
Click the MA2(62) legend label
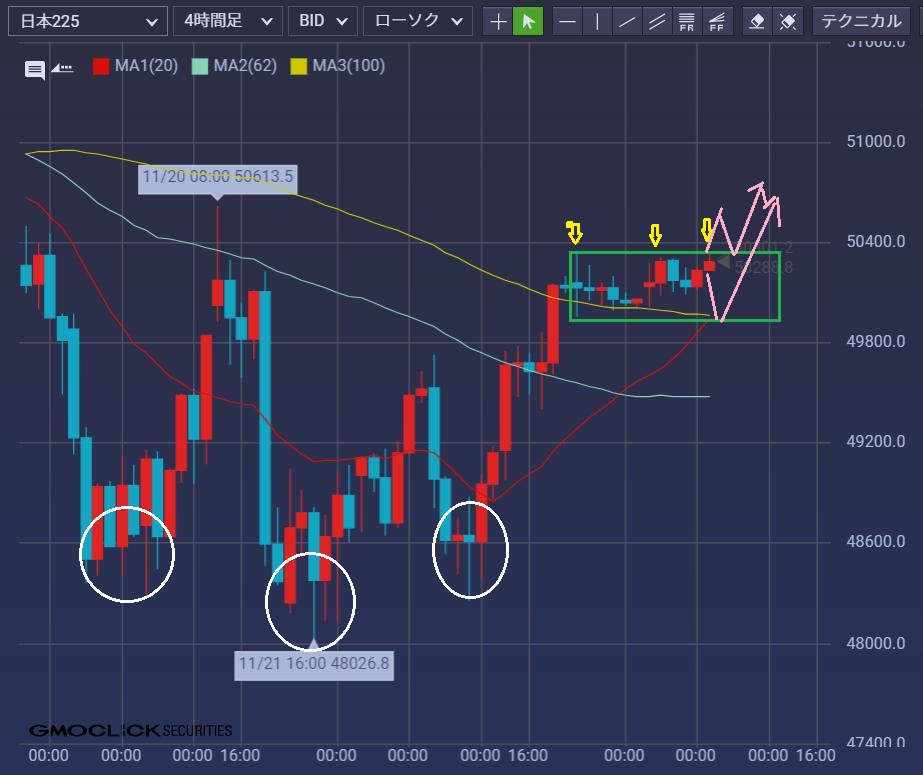click(x=246, y=67)
